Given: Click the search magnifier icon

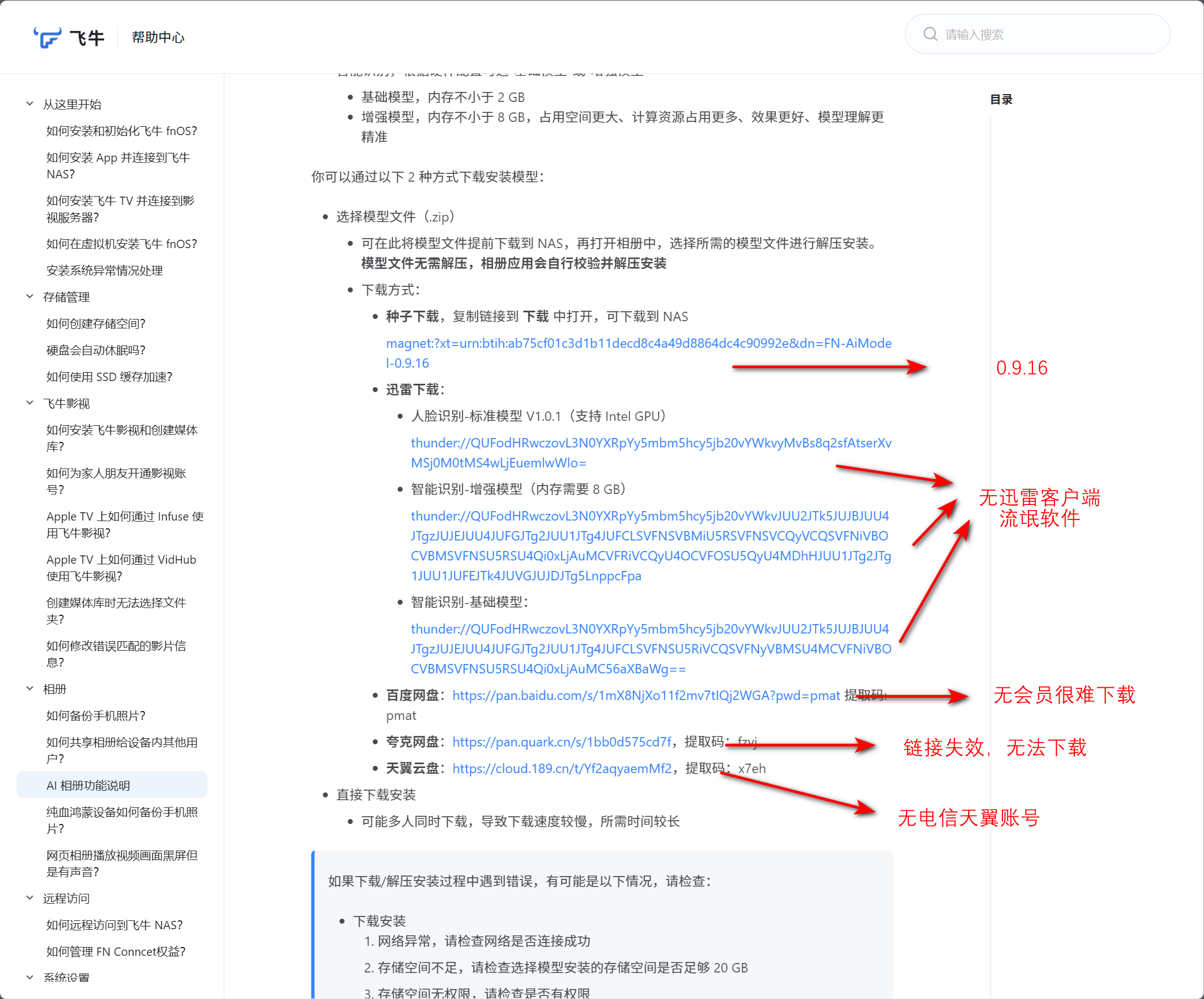Looking at the screenshot, I should click(930, 34).
